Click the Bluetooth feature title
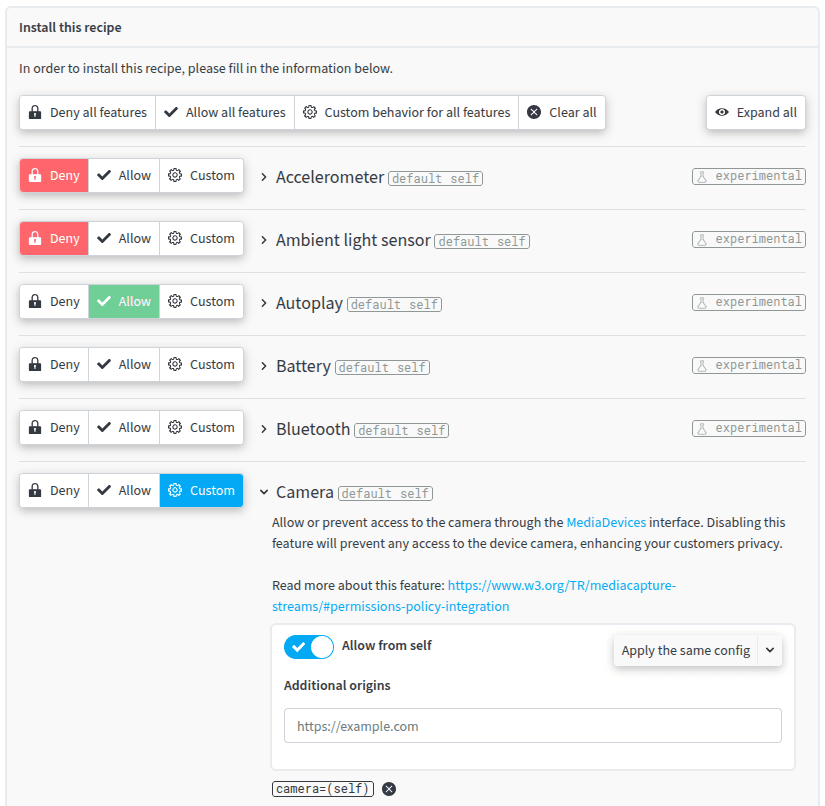The height and width of the screenshot is (806, 825). [313, 429]
